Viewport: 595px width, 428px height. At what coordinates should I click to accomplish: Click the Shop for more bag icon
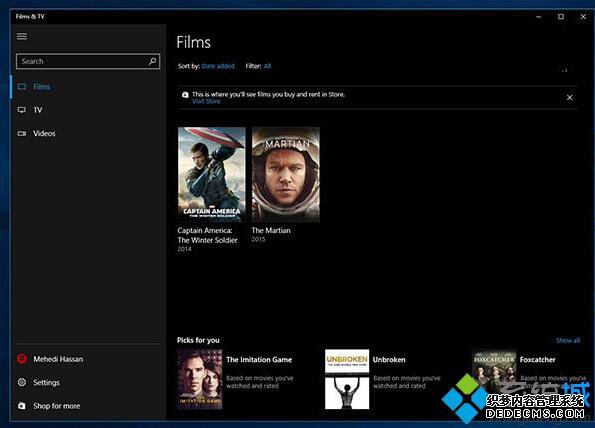click(x=22, y=406)
